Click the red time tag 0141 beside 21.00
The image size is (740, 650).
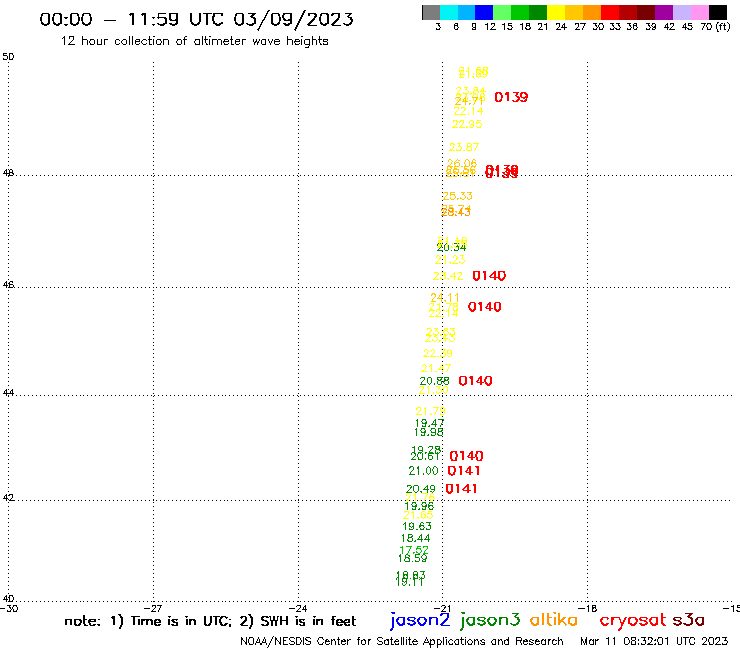coord(464,471)
